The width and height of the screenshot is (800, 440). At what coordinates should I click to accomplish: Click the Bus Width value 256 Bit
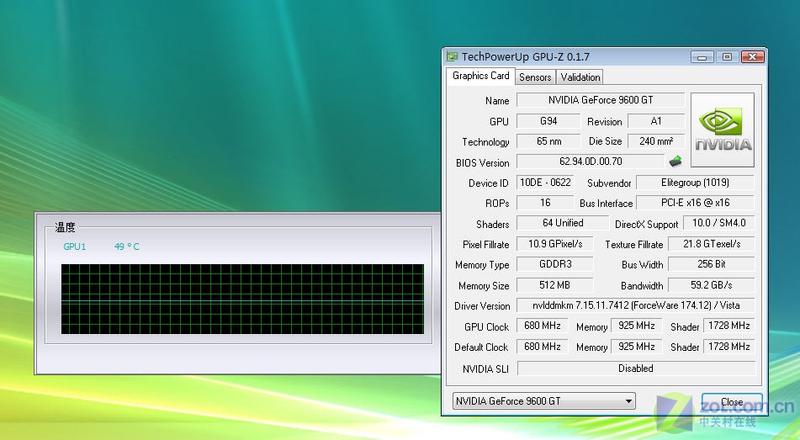711,264
